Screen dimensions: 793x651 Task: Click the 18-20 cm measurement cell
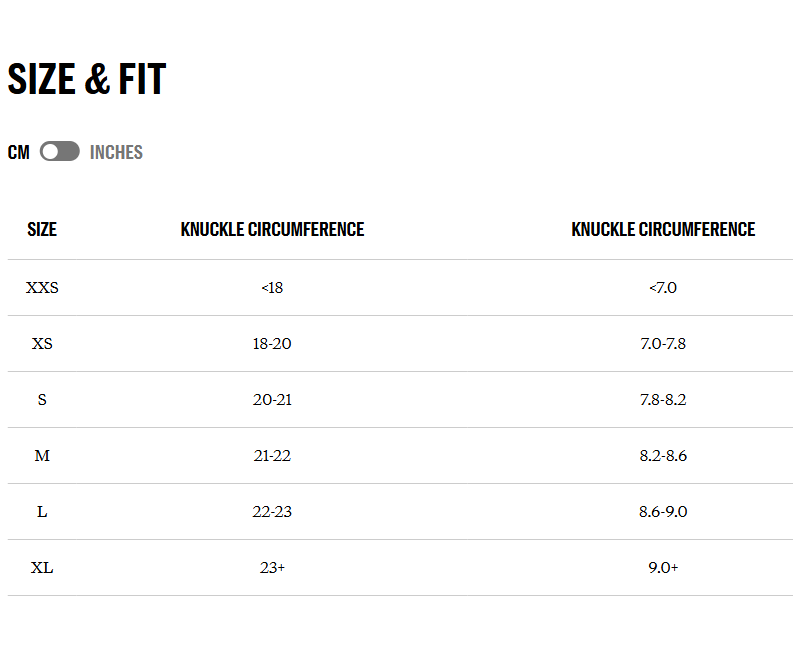pos(272,344)
